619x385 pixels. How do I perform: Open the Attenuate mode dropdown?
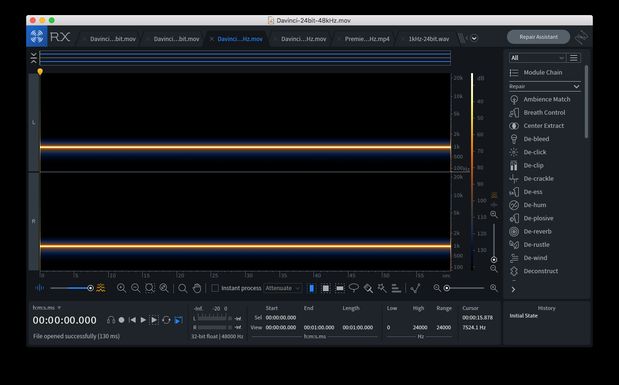click(283, 288)
